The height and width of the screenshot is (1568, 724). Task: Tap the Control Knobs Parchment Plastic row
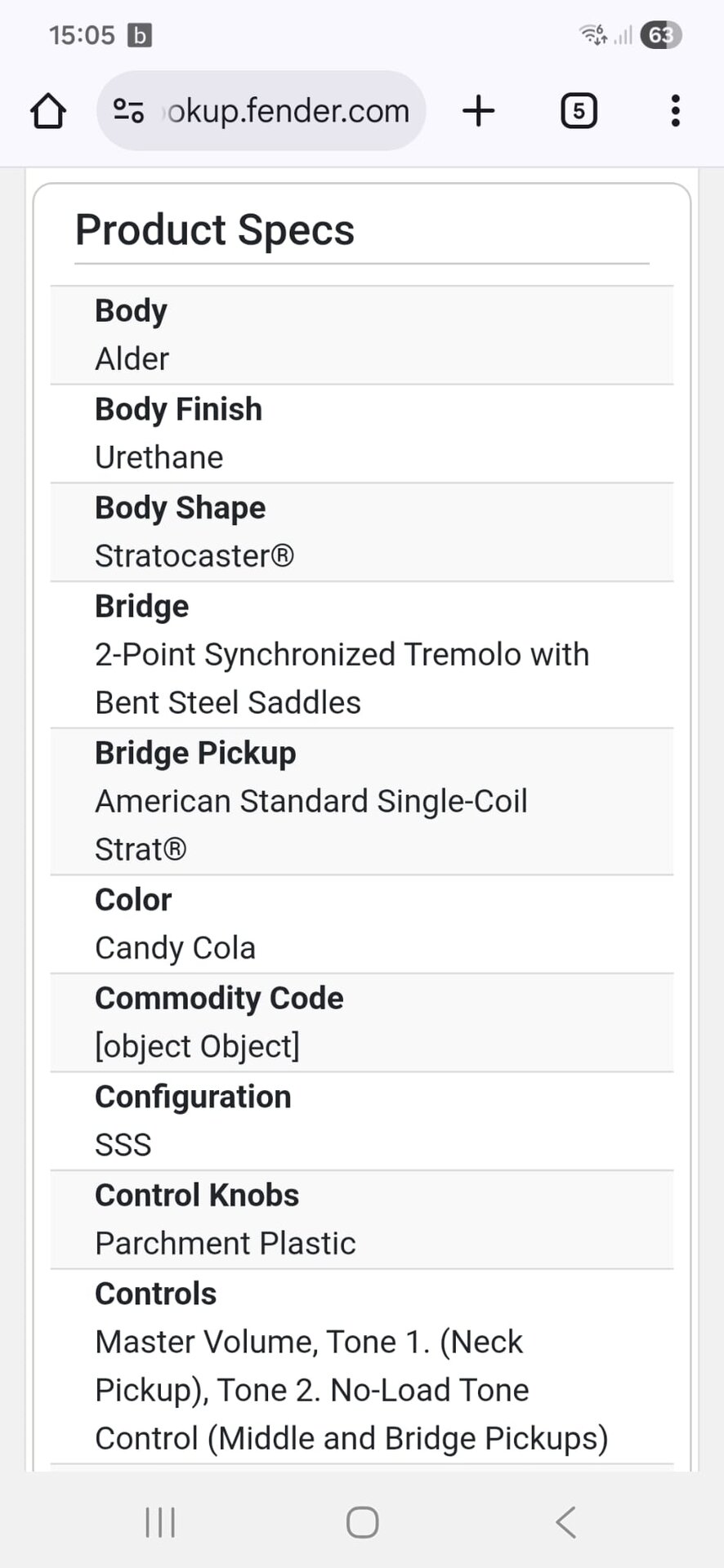[x=361, y=1220]
